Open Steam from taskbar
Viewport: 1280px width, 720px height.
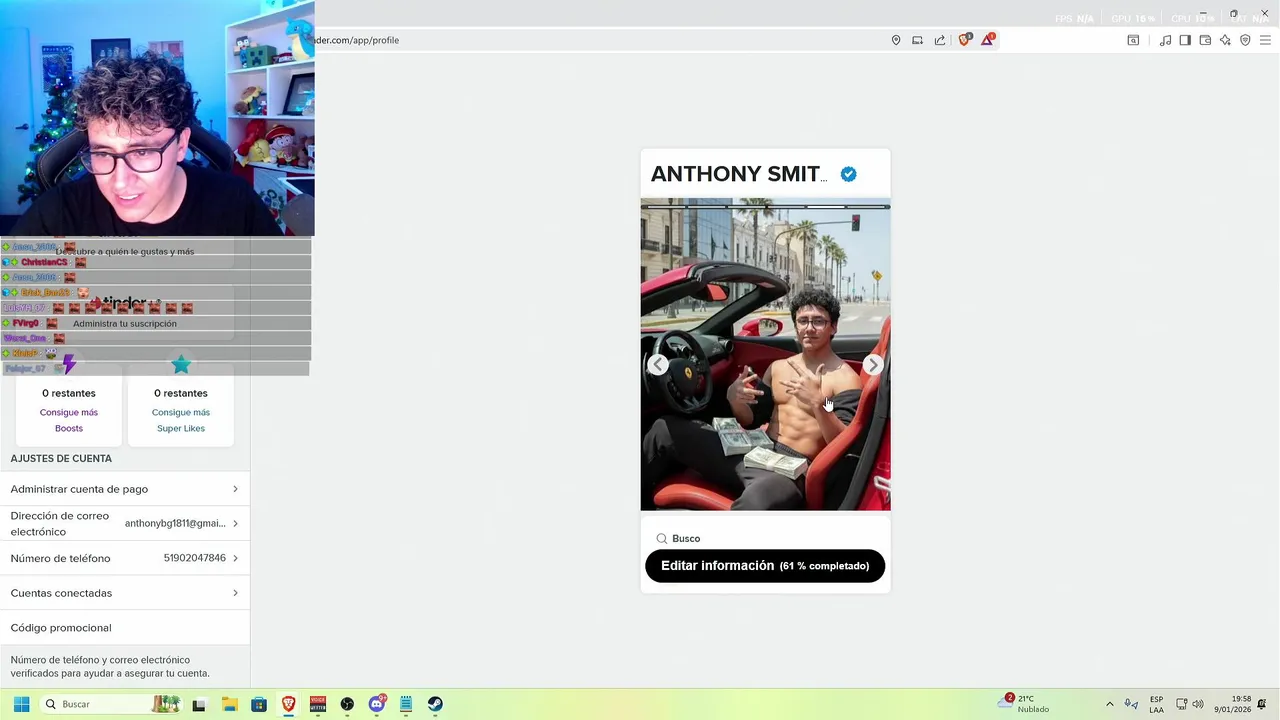click(x=435, y=704)
